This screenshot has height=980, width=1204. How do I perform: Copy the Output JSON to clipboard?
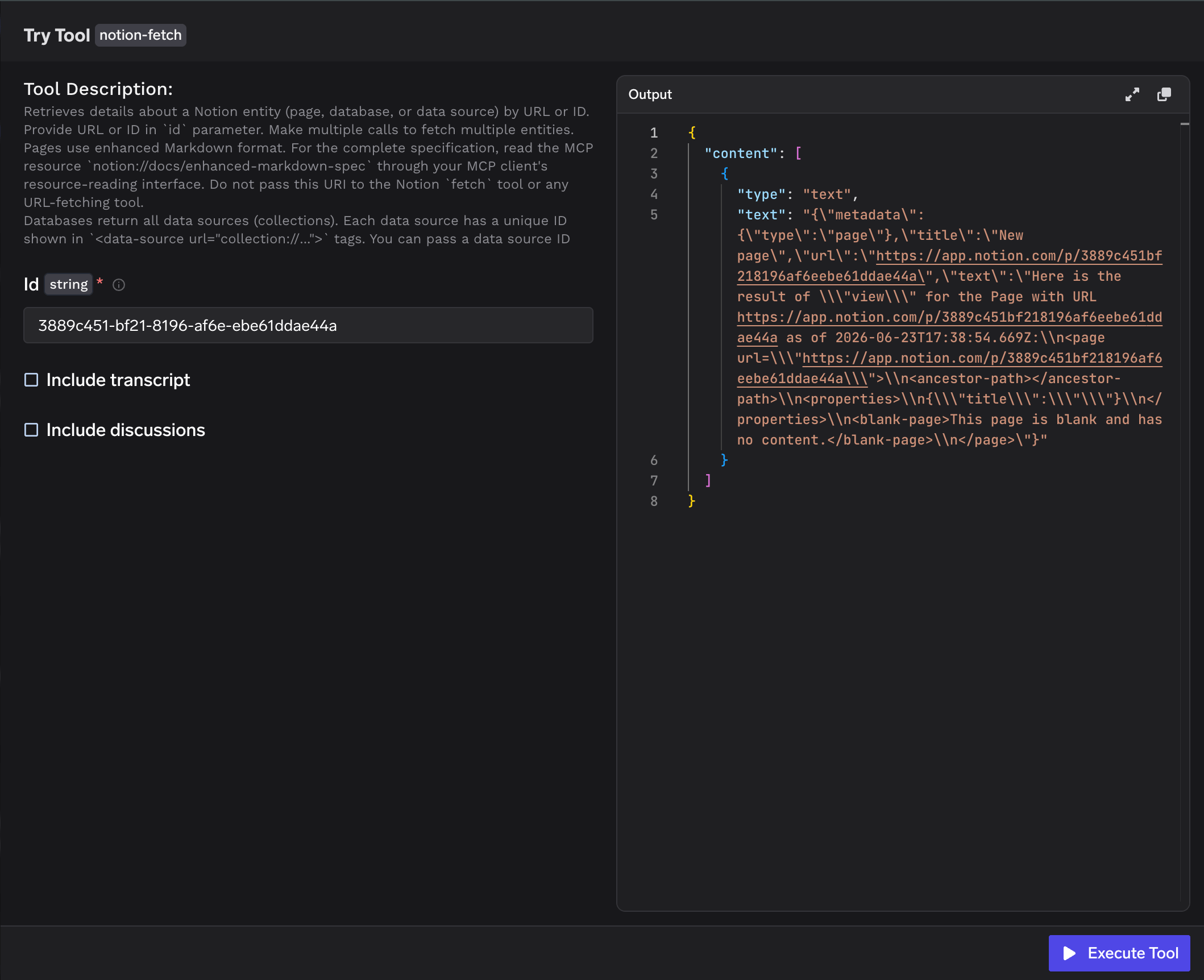[x=1164, y=94]
